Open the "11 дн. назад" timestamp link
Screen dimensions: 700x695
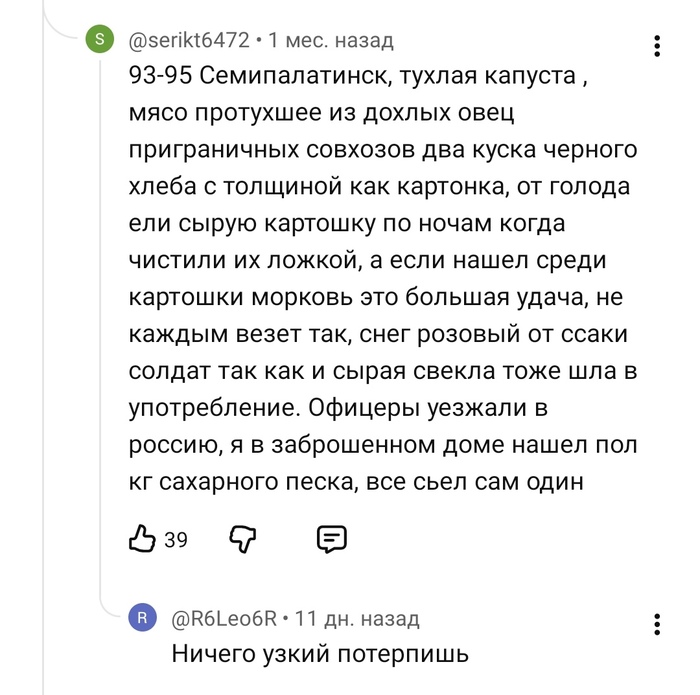[x=358, y=619]
